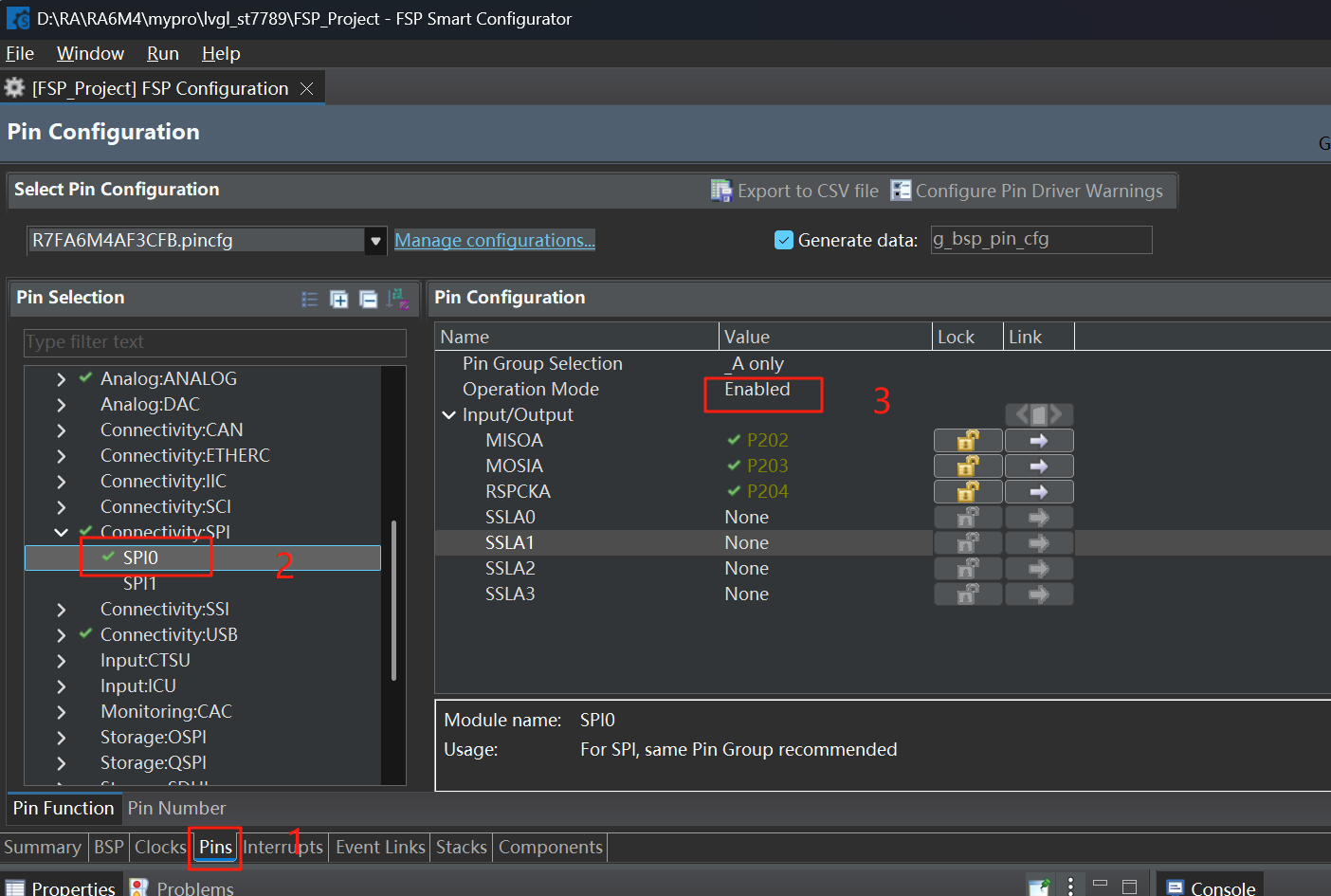Viewport: 1331px width, 896px height.
Task: Select SPI1 in the pin tree
Action: (140, 583)
